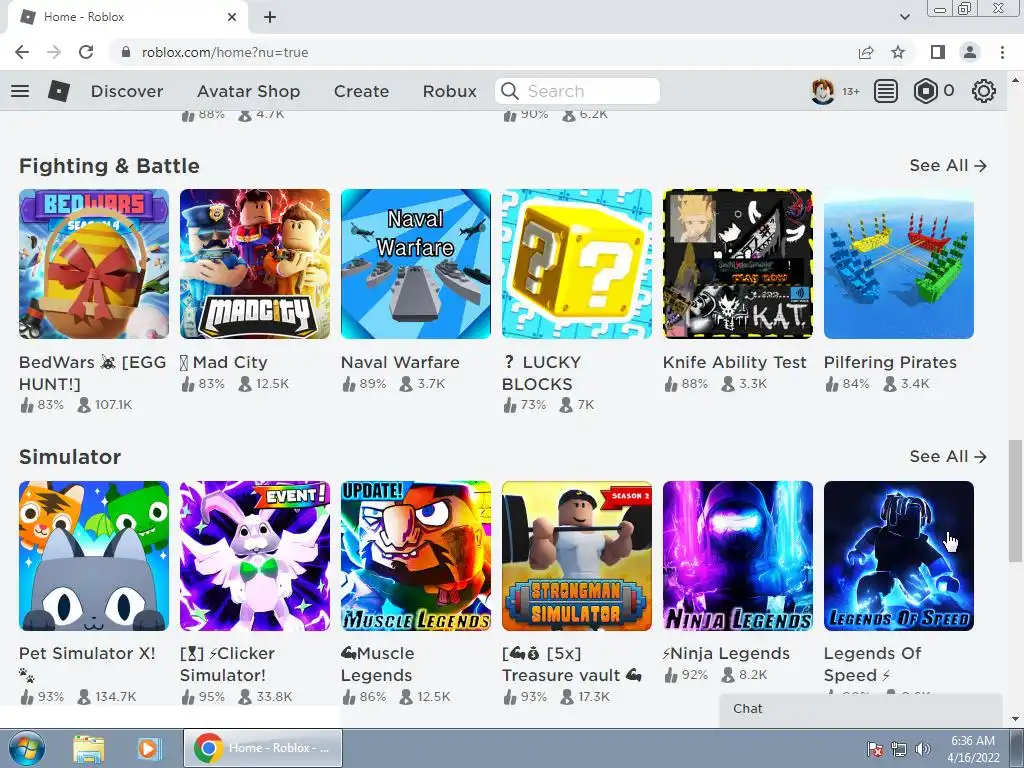Open Lucky Blocks game thumbnail
The height and width of the screenshot is (768, 1024).
tap(577, 264)
